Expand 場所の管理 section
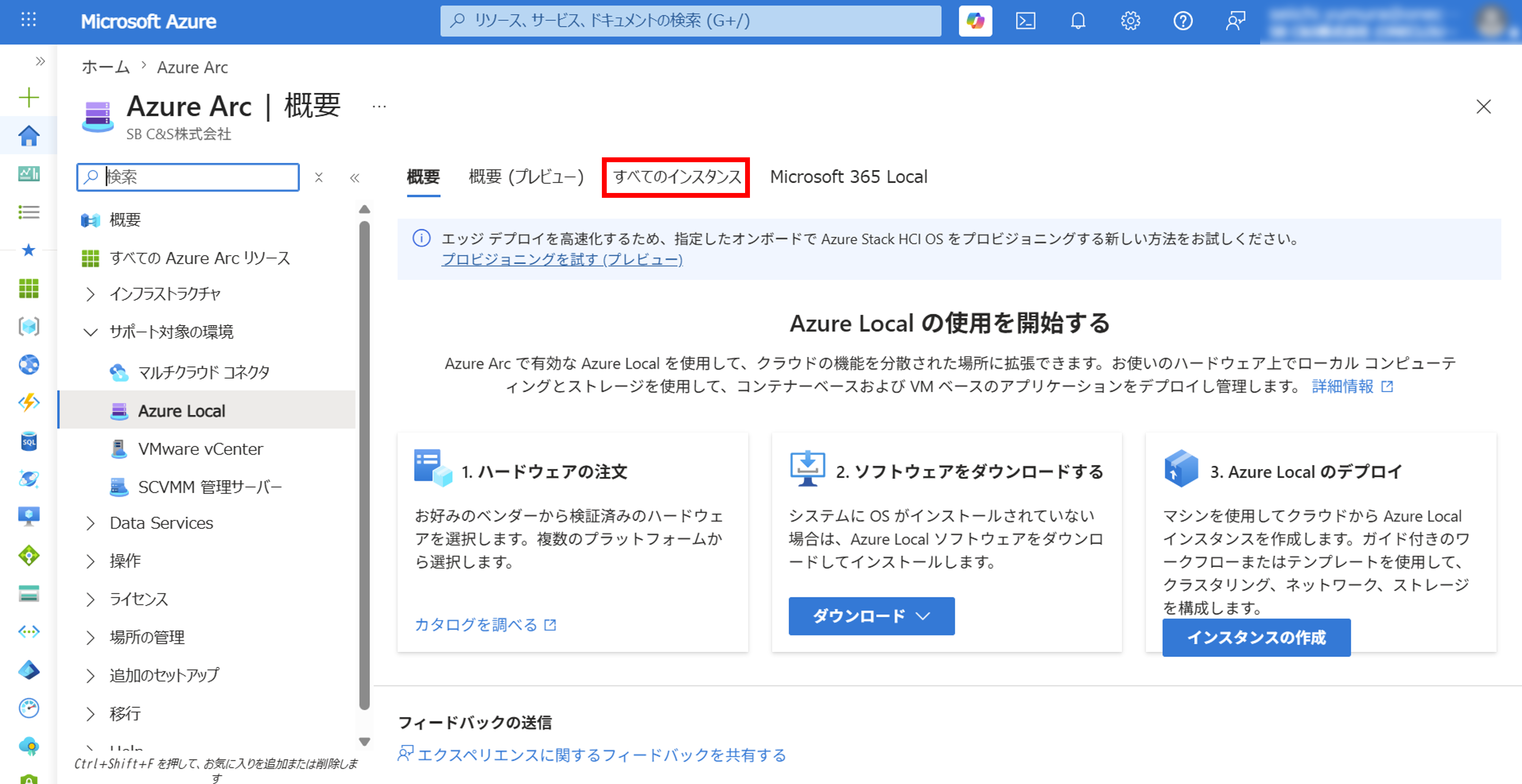 click(90, 637)
